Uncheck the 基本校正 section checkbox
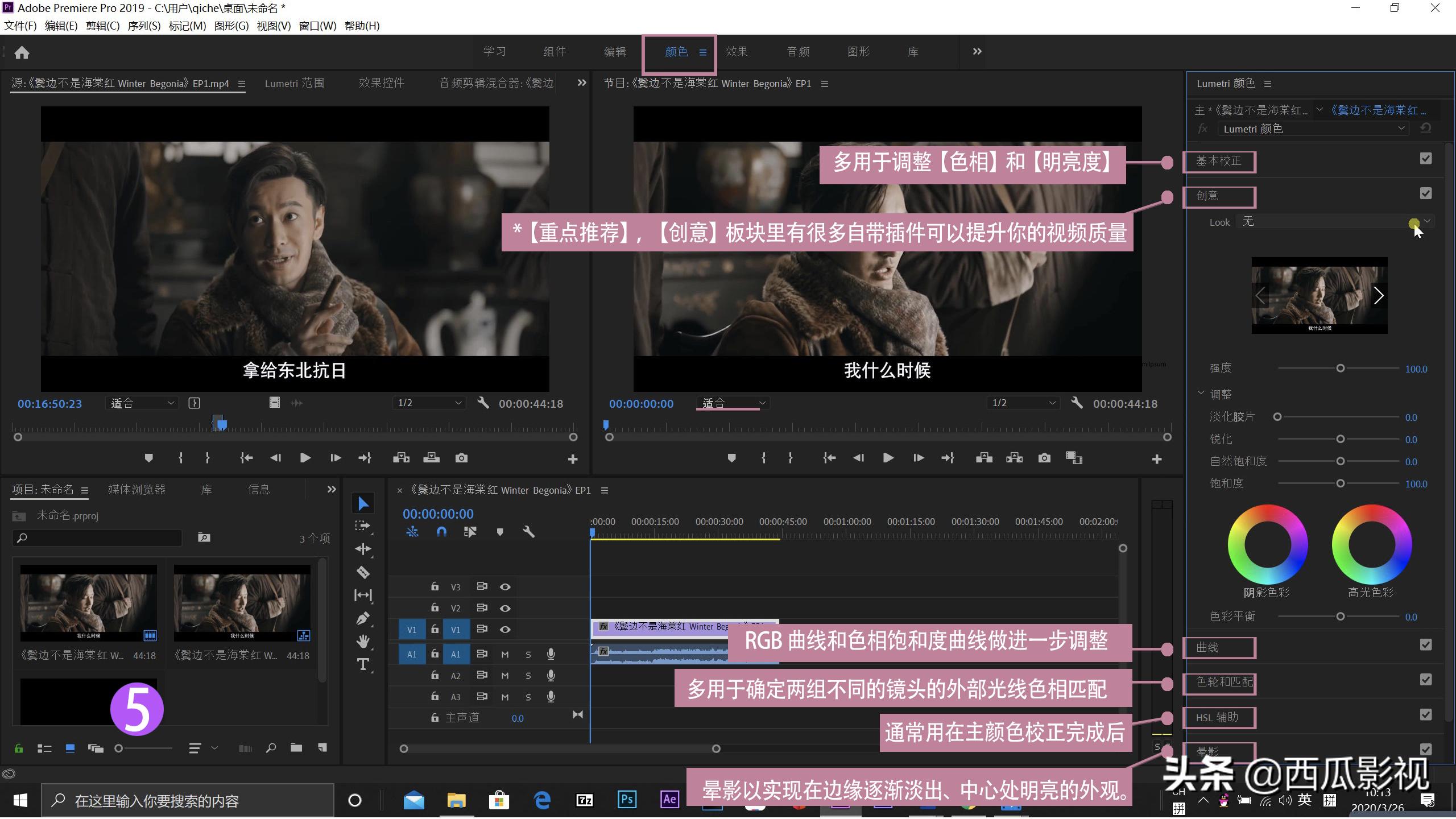 1425,159
